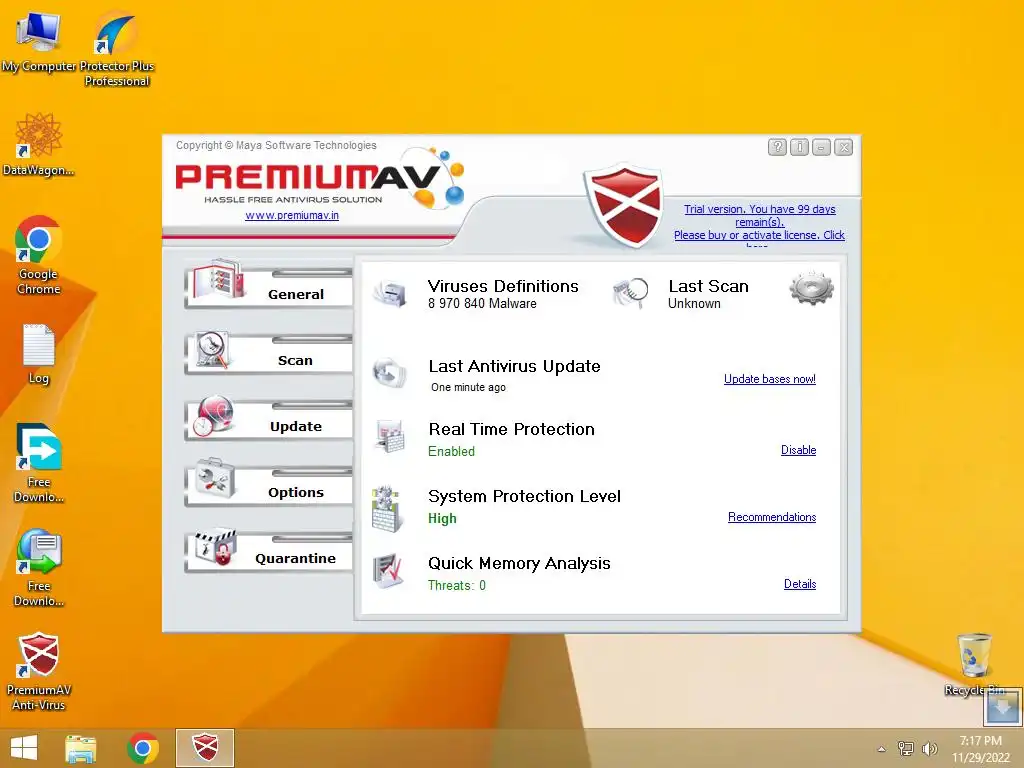The width and height of the screenshot is (1024, 768).
Task: Visit www.premiumav.in link
Action: (x=292, y=215)
